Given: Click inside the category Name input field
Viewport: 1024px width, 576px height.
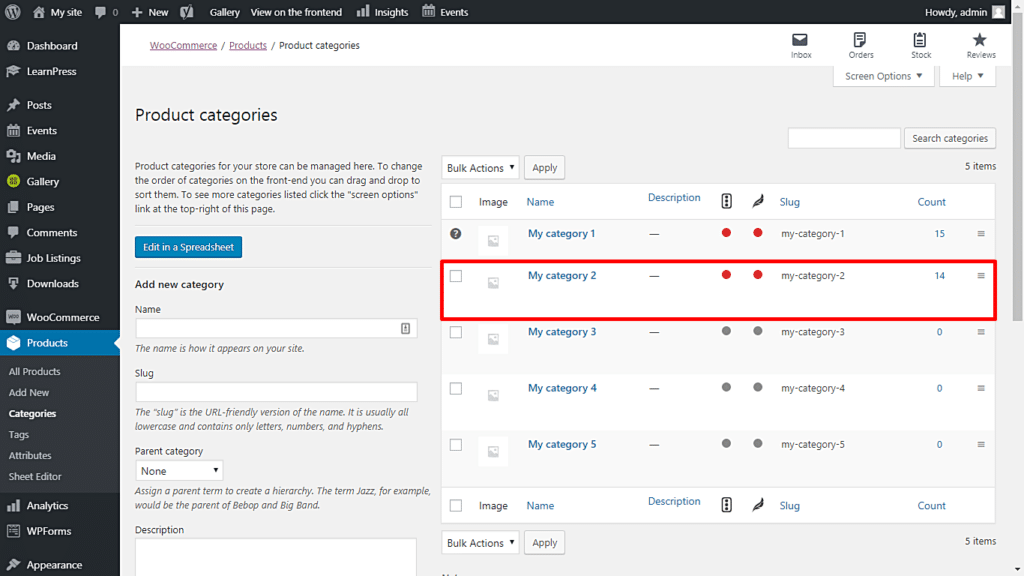Looking at the screenshot, I should pyautogui.click(x=270, y=328).
